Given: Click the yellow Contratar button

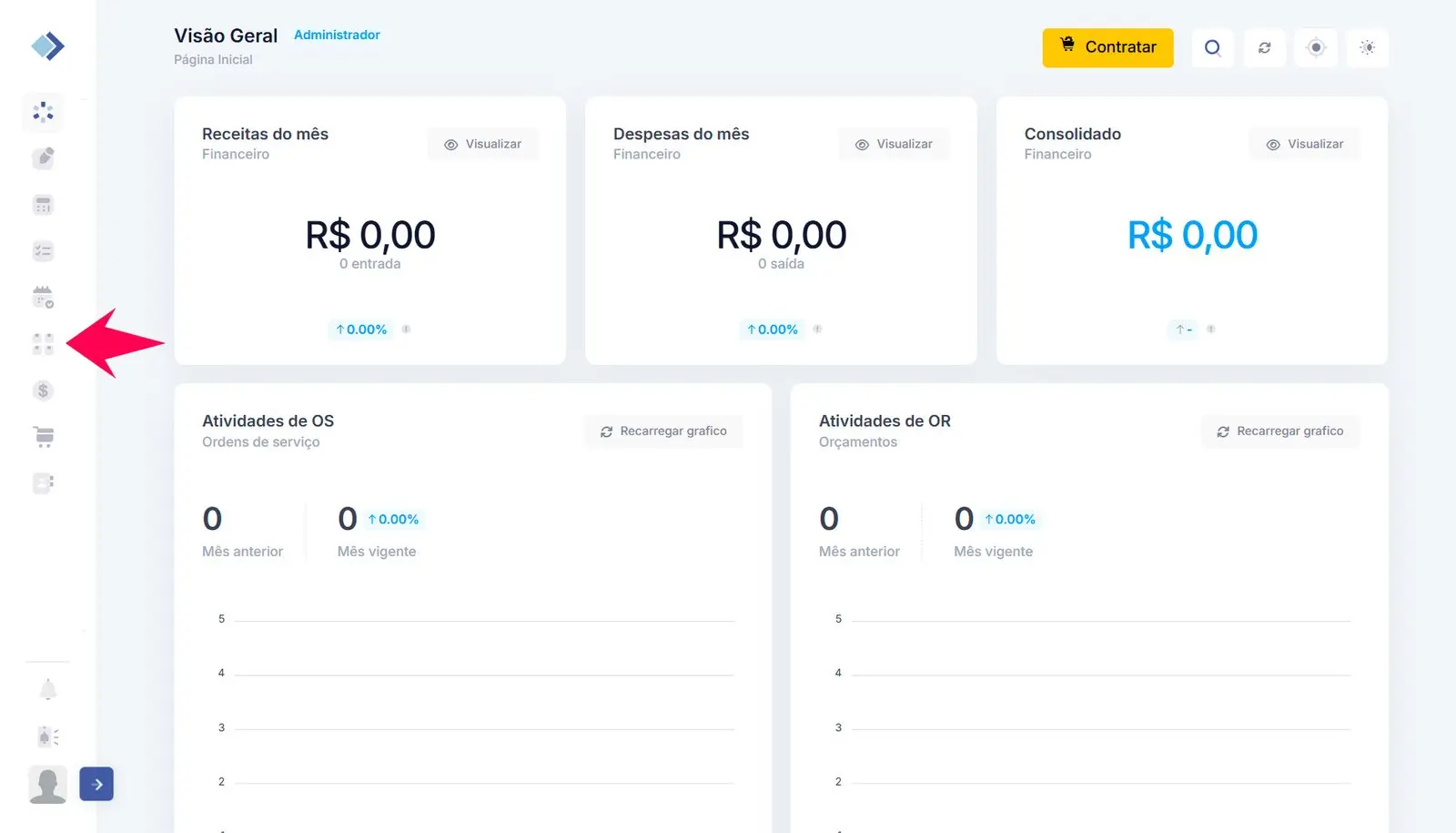Looking at the screenshot, I should (x=1107, y=47).
